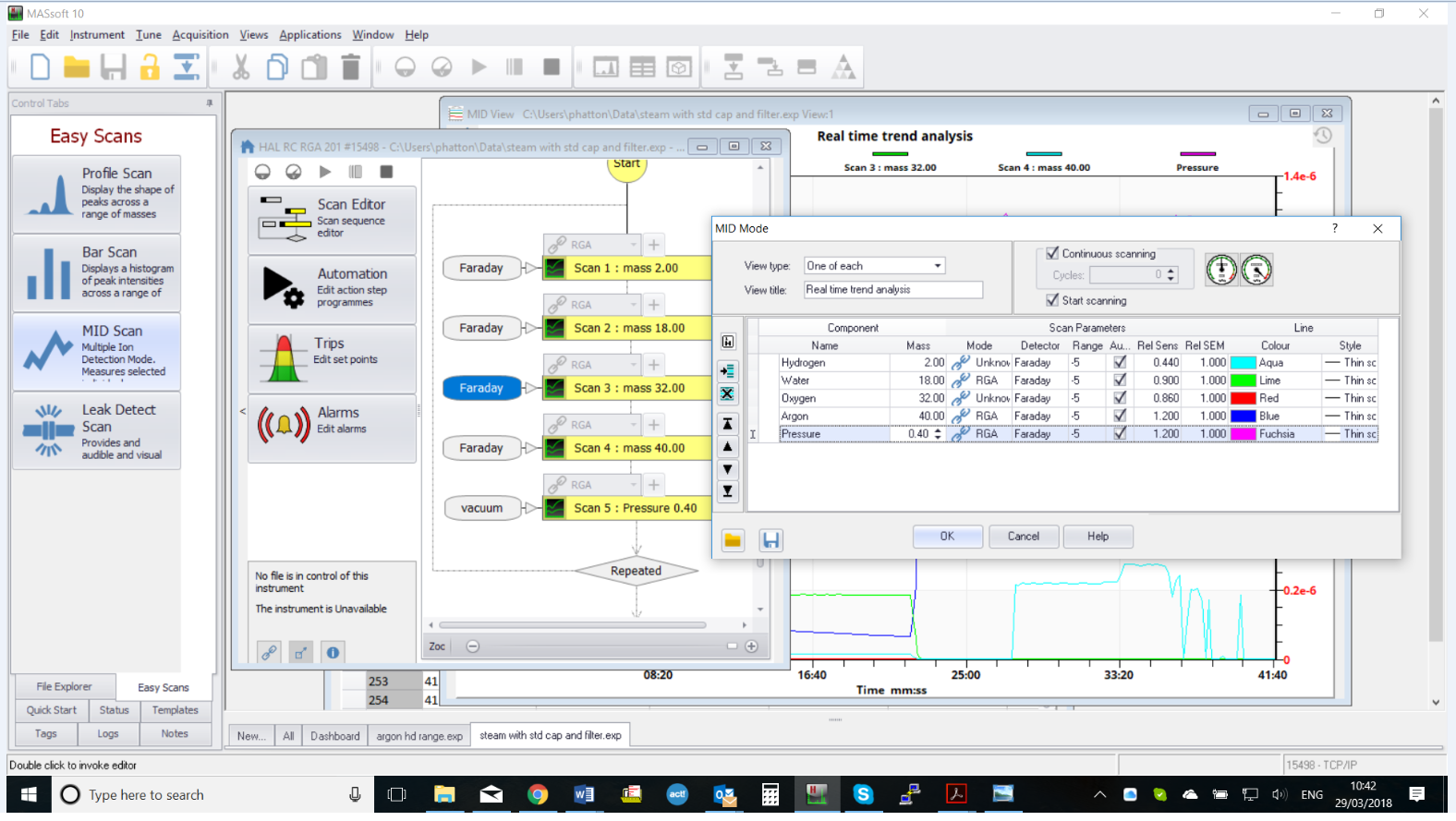Click the Red colour swatch for Oxygen

[1243, 398]
